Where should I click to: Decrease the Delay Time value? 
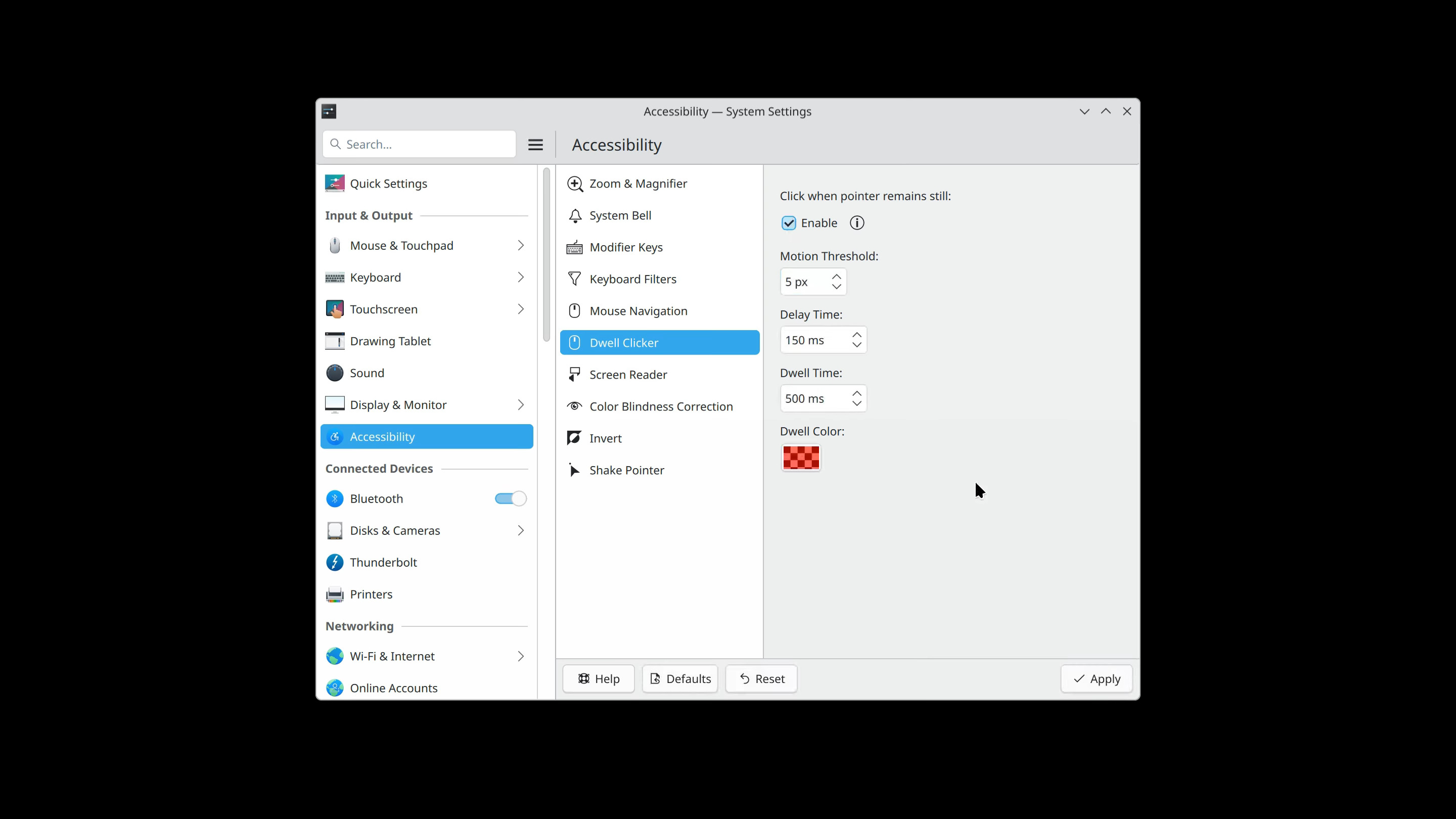(x=857, y=345)
